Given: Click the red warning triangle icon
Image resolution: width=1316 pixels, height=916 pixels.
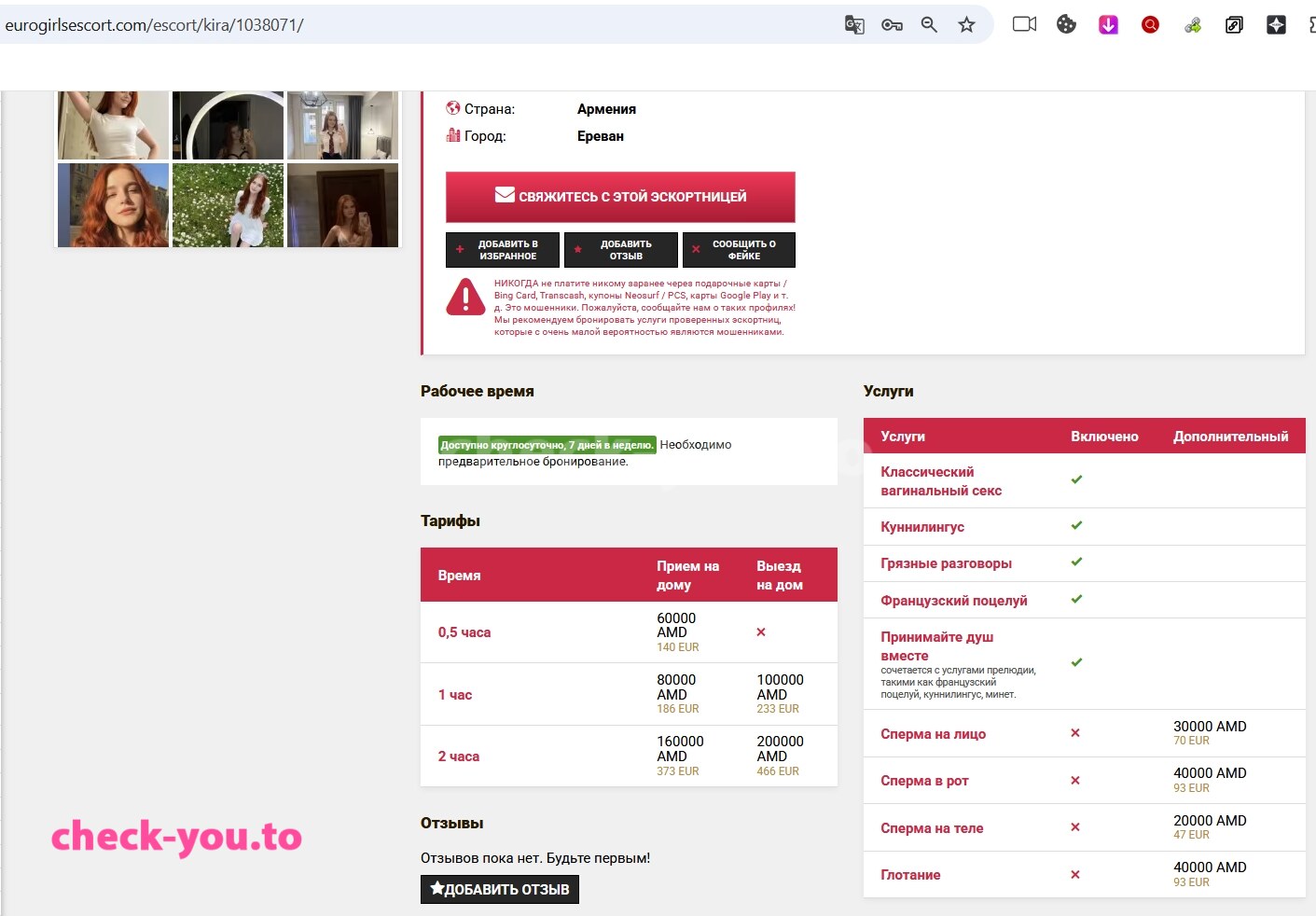Looking at the screenshot, I should pyautogui.click(x=465, y=298).
